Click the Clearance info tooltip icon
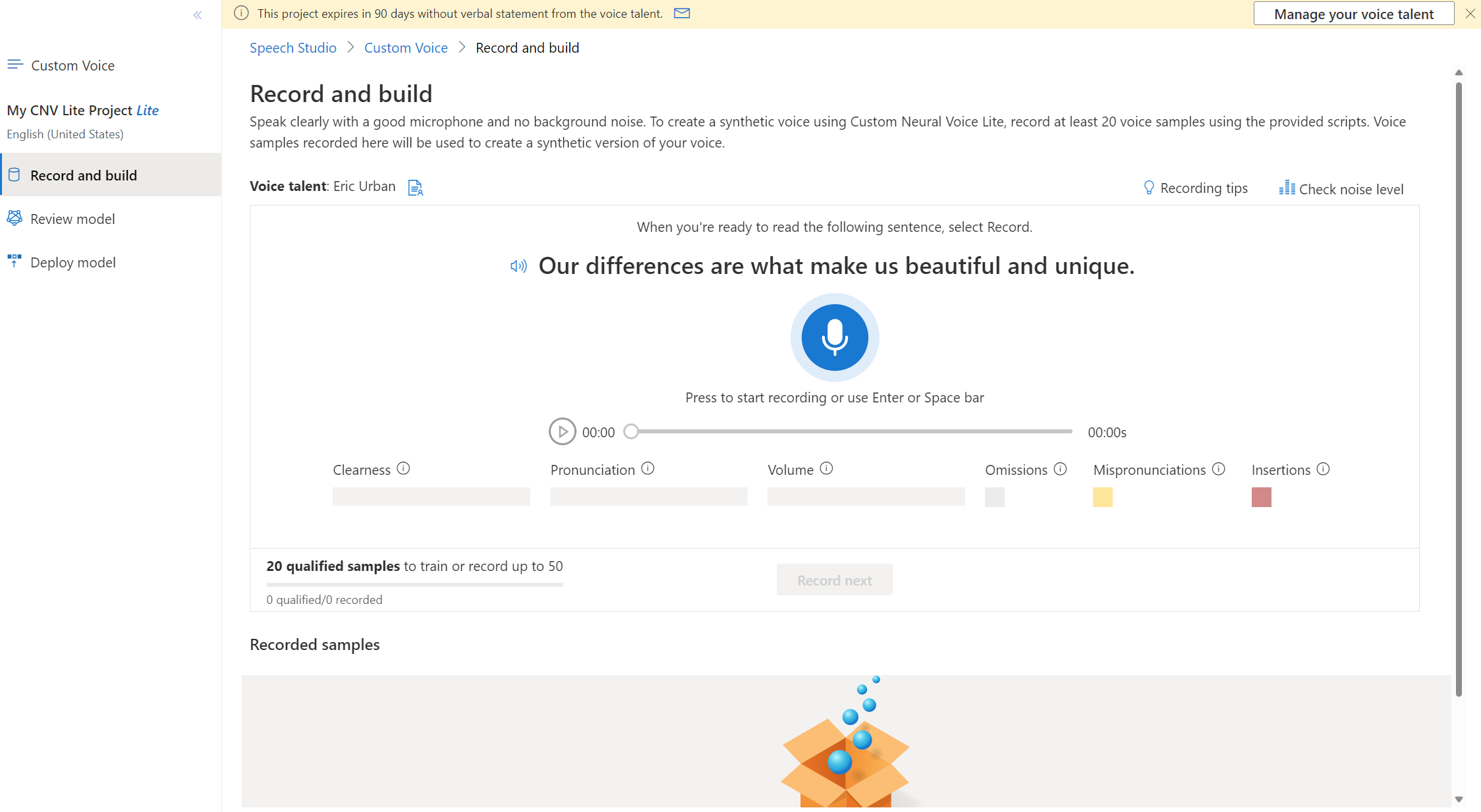Image resolution: width=1481 pixels, height=812 pixels. (x=403, y=468)
